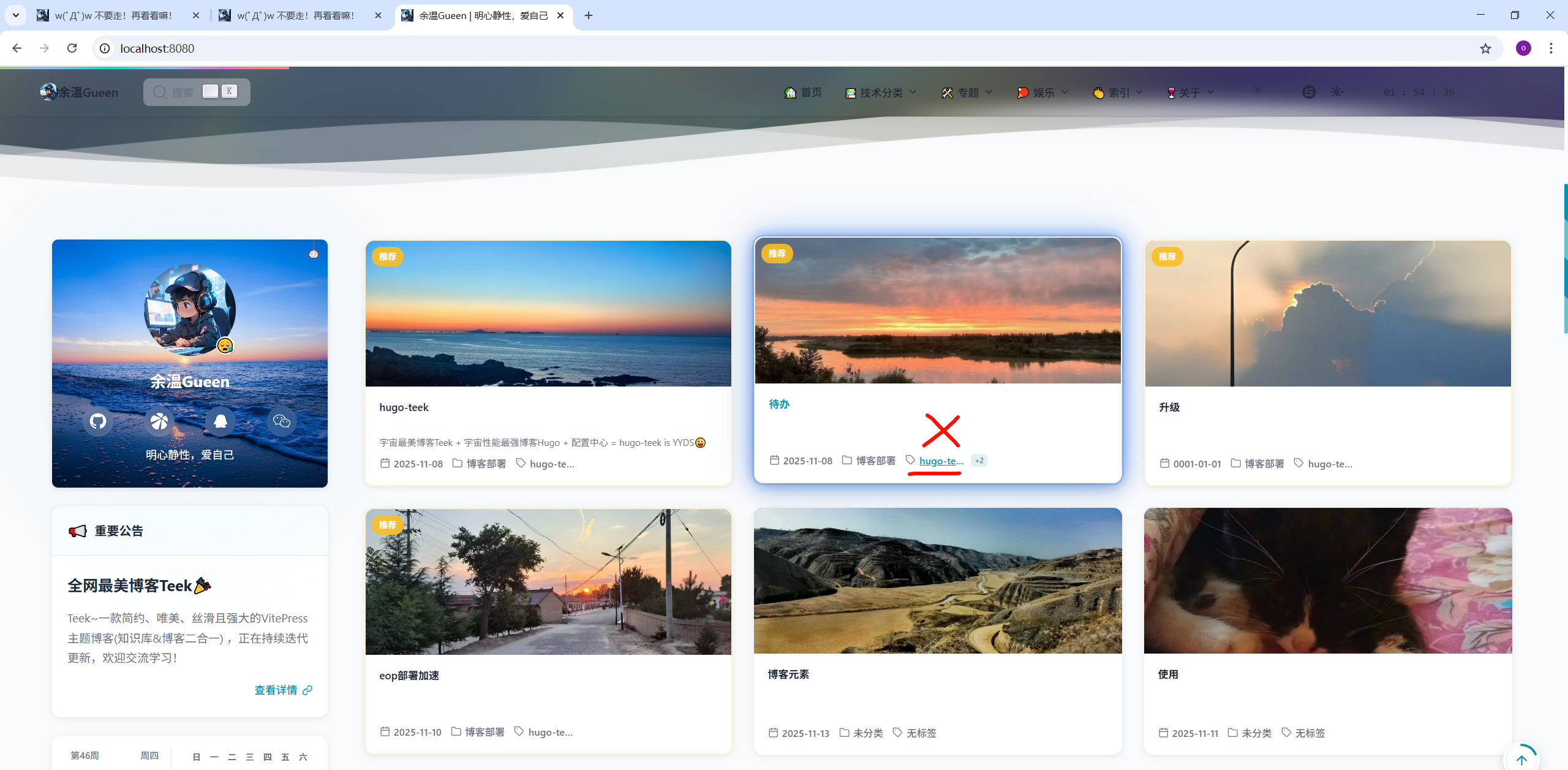Screen dimensions: 1568x770
Task: Click the WeChat icon on profile card
Action: [281, 421]
